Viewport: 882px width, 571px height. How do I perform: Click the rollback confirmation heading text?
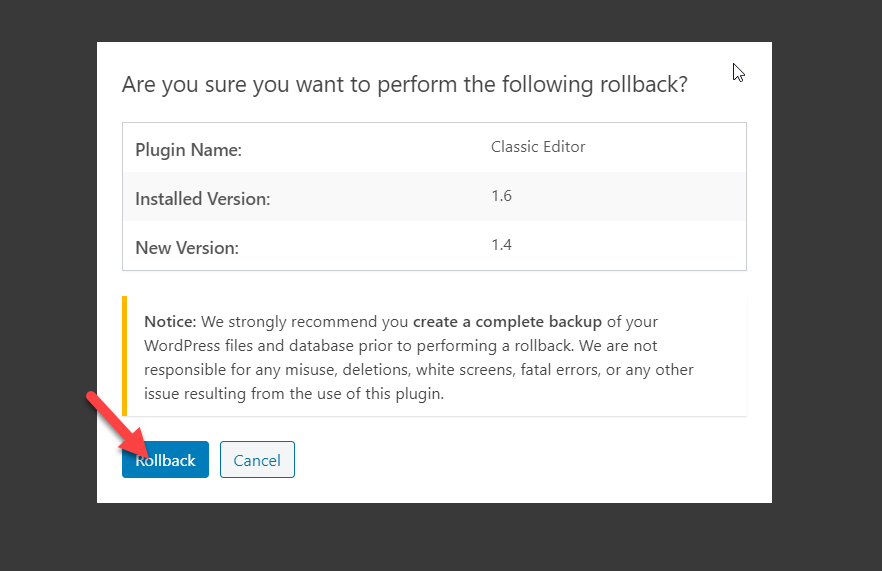coord(405,84)
